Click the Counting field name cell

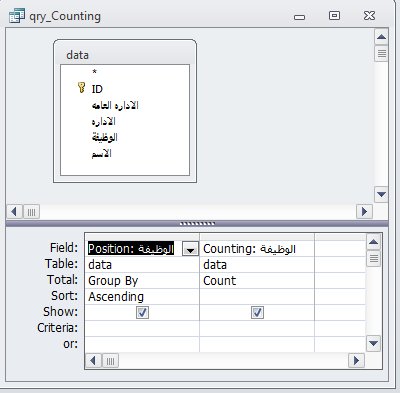click(x=257, y=249)
